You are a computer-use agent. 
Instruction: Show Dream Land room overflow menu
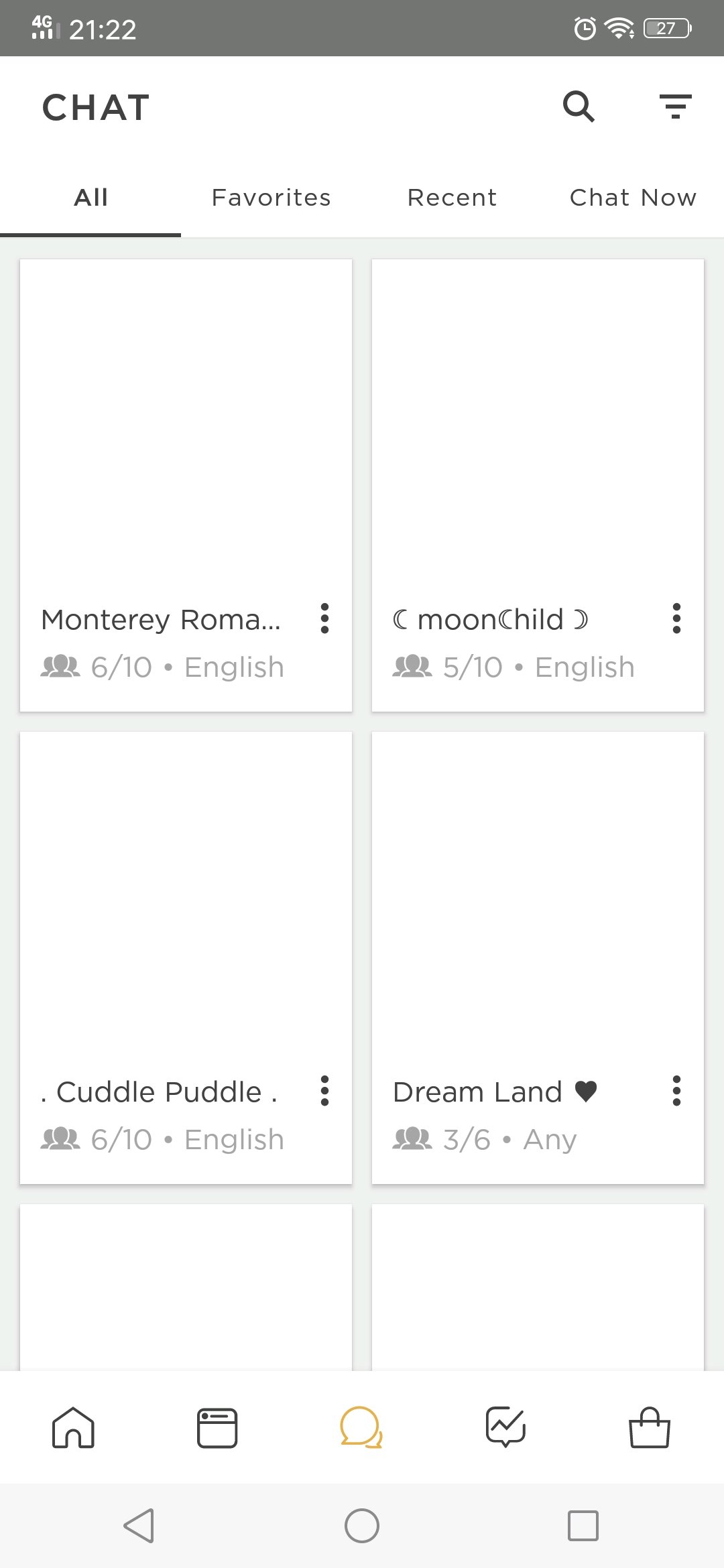click(676, 1091)
